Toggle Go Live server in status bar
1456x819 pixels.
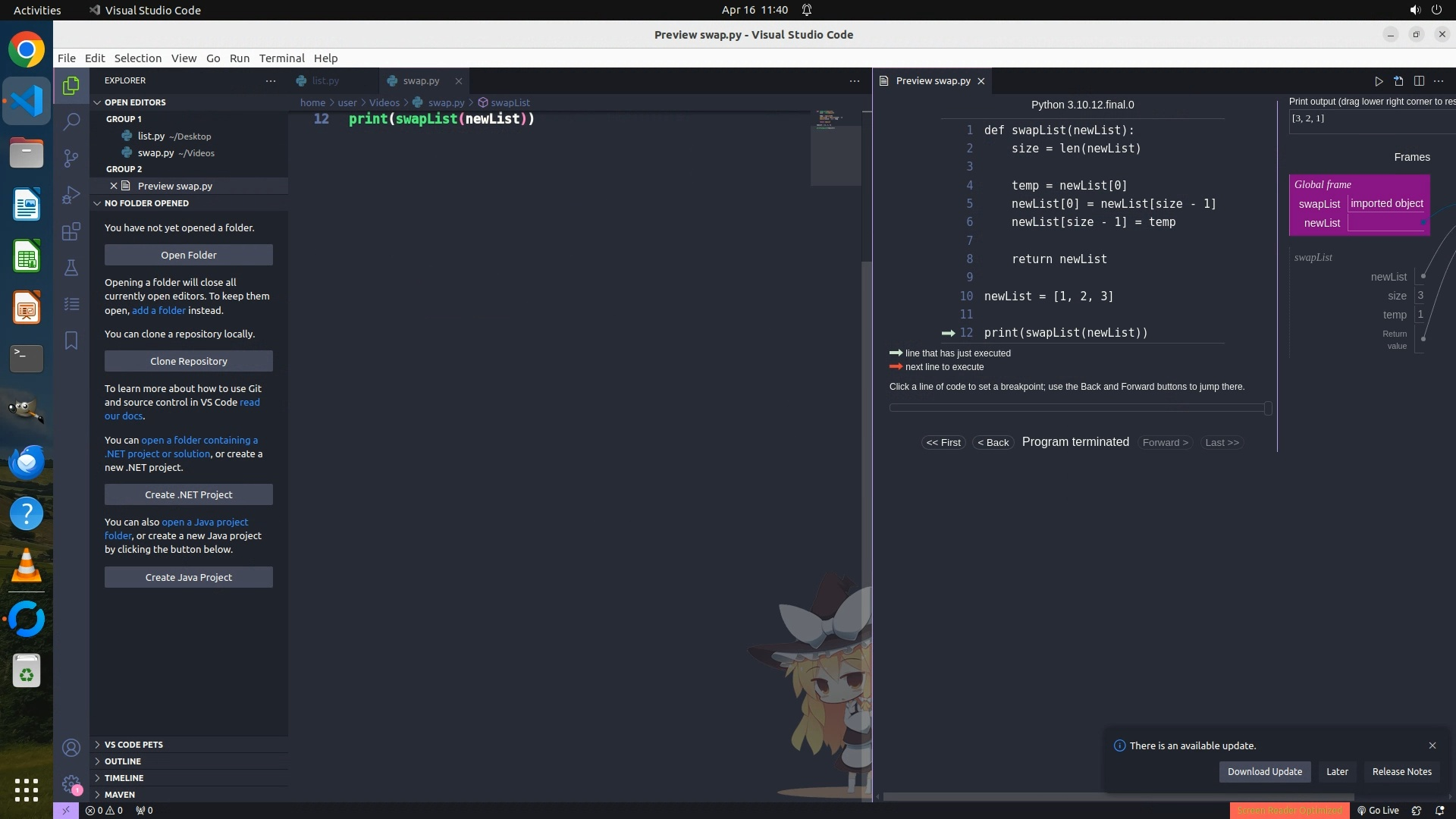(1378, 810)
